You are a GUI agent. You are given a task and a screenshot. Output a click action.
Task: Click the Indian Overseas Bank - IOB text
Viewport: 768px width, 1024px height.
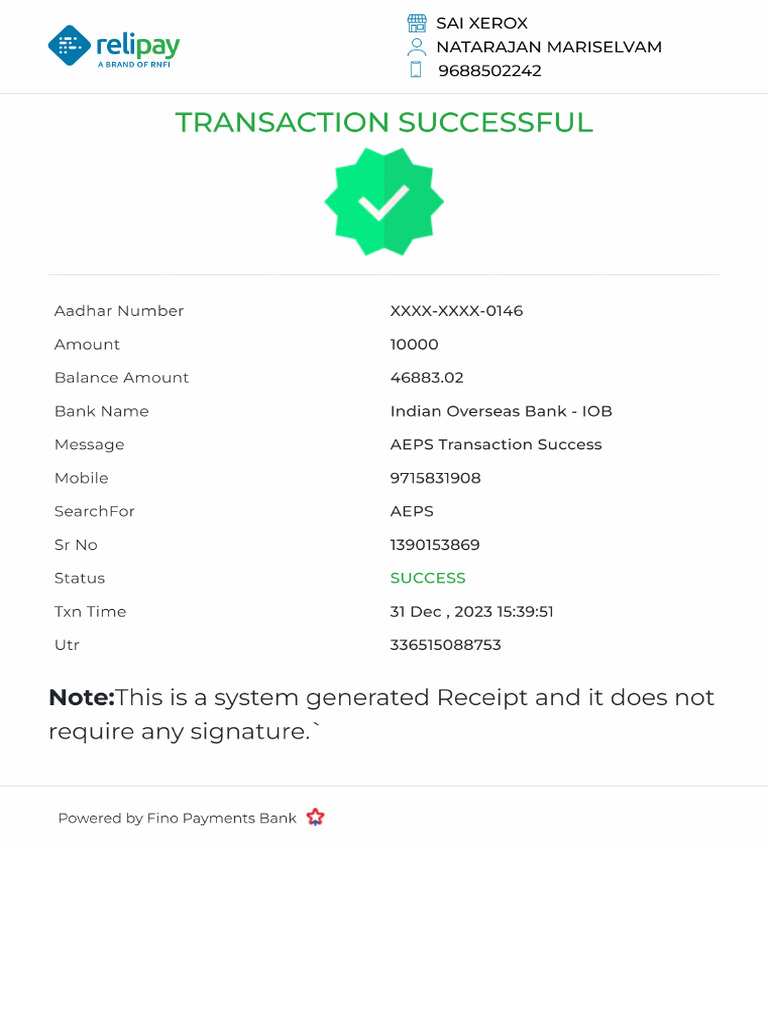500,411
